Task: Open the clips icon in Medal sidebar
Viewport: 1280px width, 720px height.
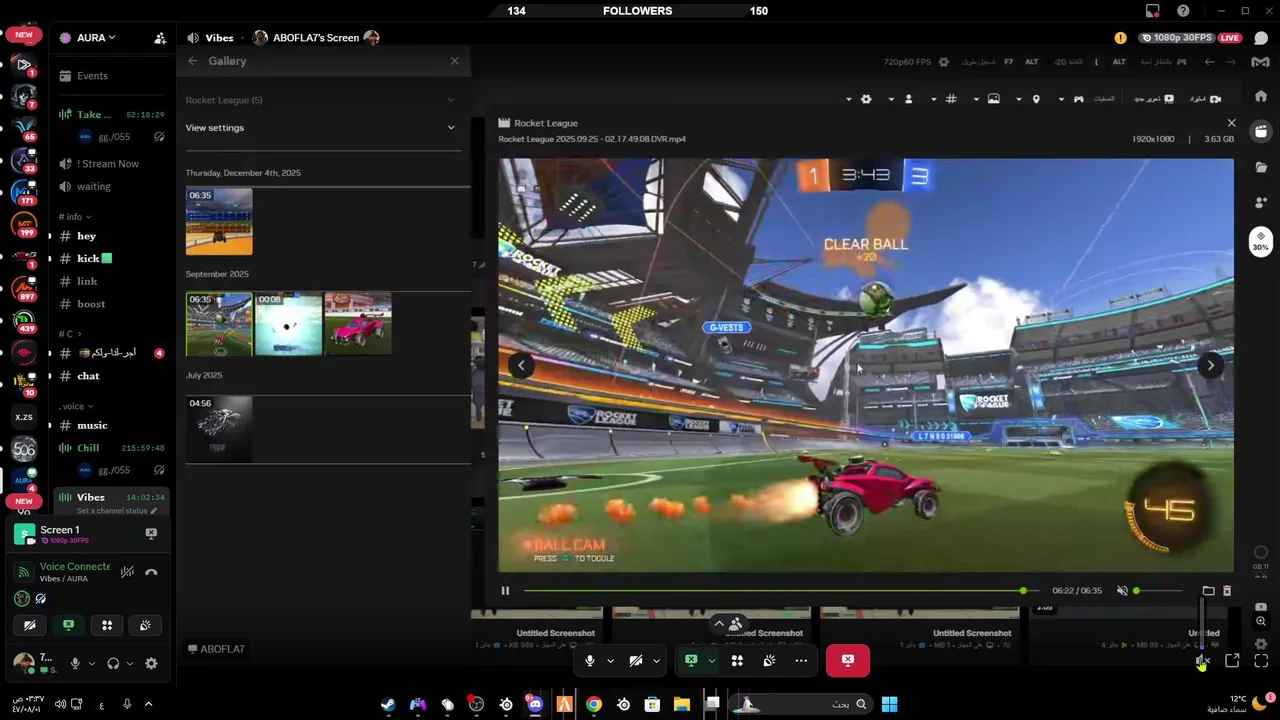Action: 1261,132
